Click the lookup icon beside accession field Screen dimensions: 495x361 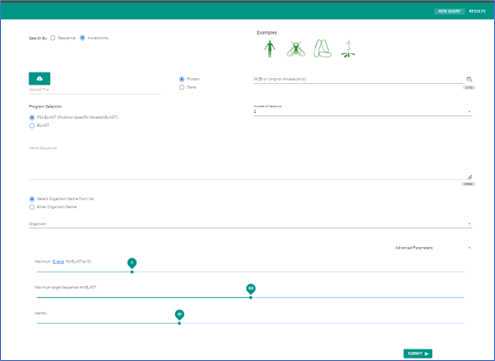tap(469, 79)
